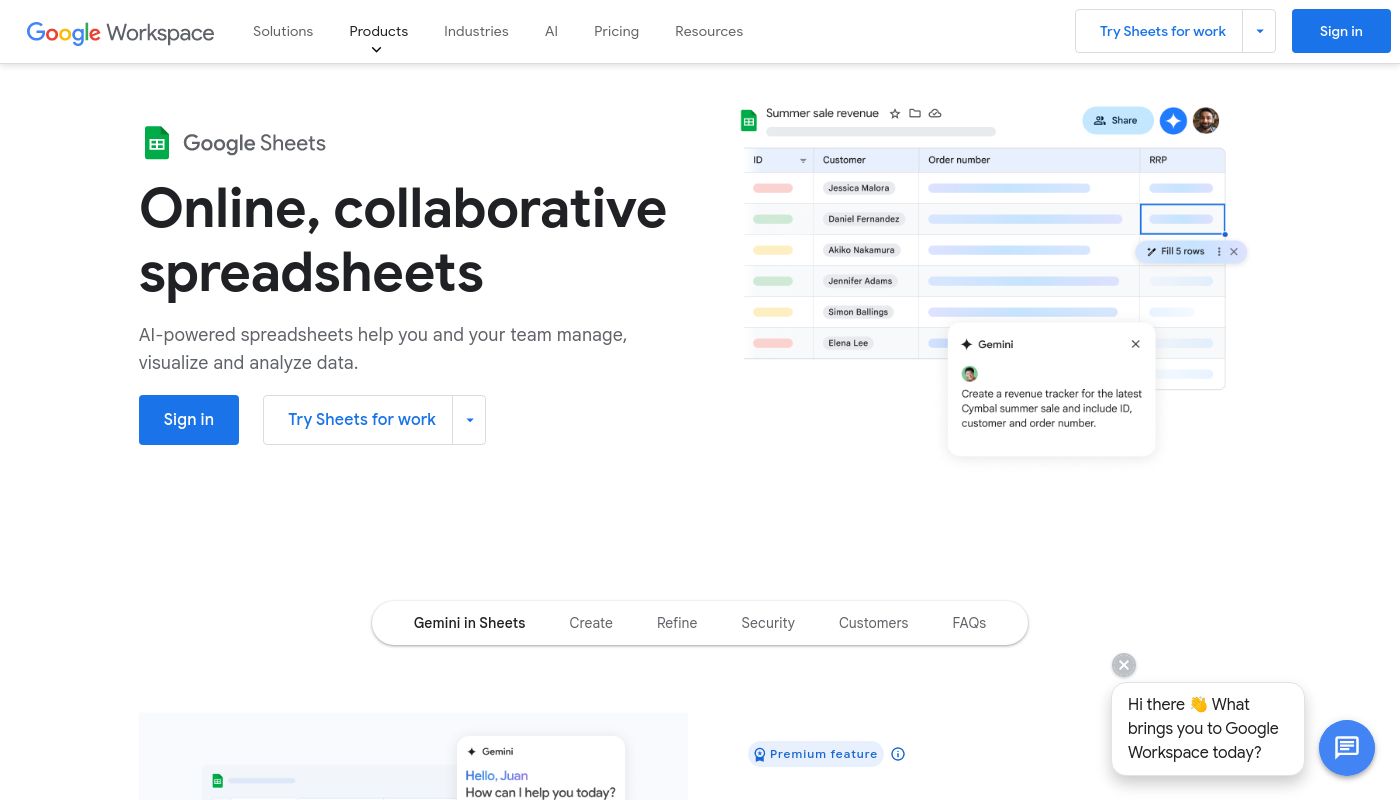Viewport: 1400px width, 800px height.
Task: Dismiss the chat greeting bubble
Action: click(1124, 665)
